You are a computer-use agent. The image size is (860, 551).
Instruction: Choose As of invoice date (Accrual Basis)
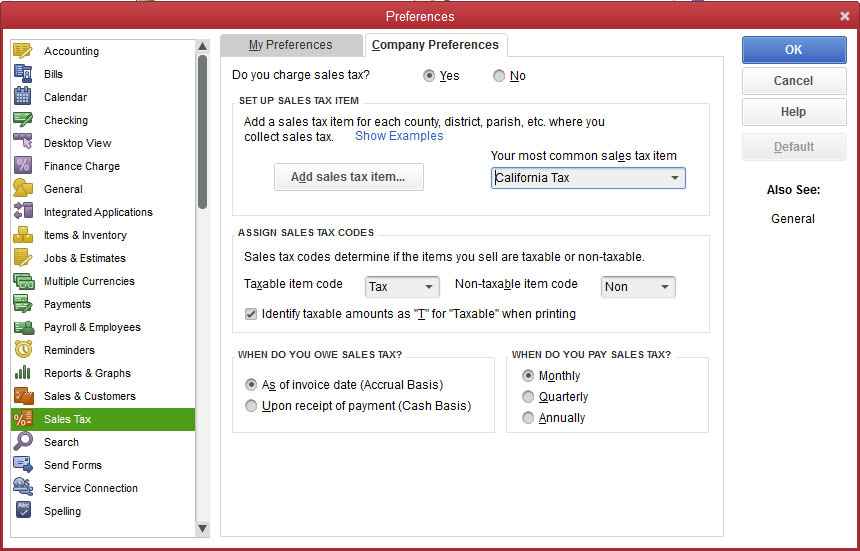(x=251, y=385)
